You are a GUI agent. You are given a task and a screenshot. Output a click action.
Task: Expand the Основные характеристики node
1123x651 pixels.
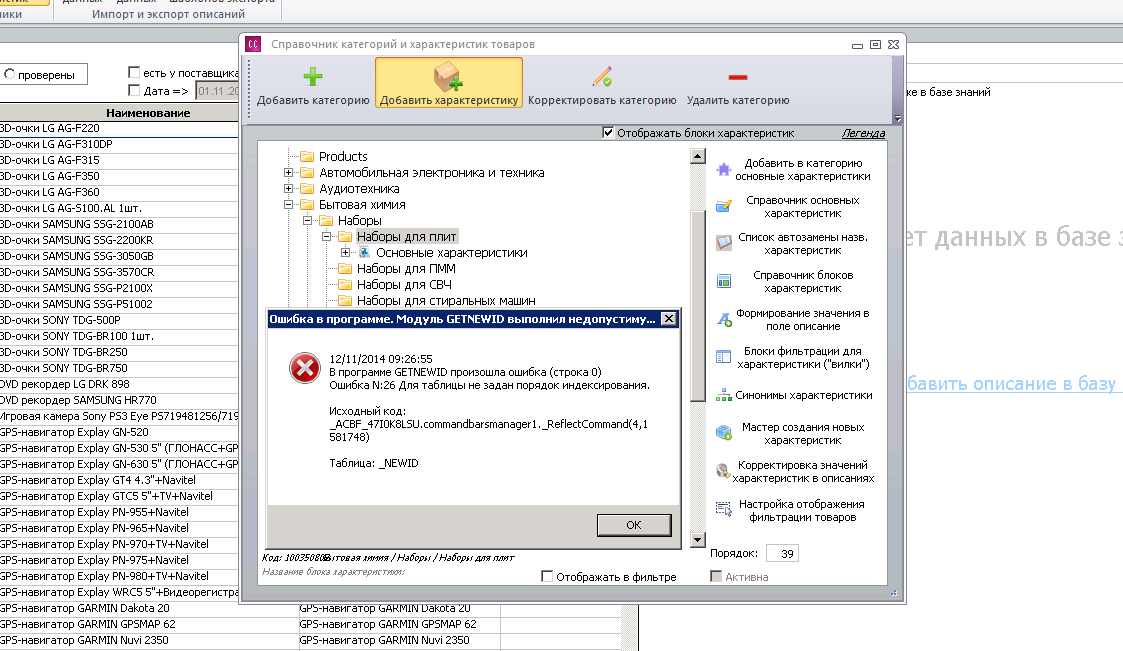pyautogui.click(x=345, y=252)
